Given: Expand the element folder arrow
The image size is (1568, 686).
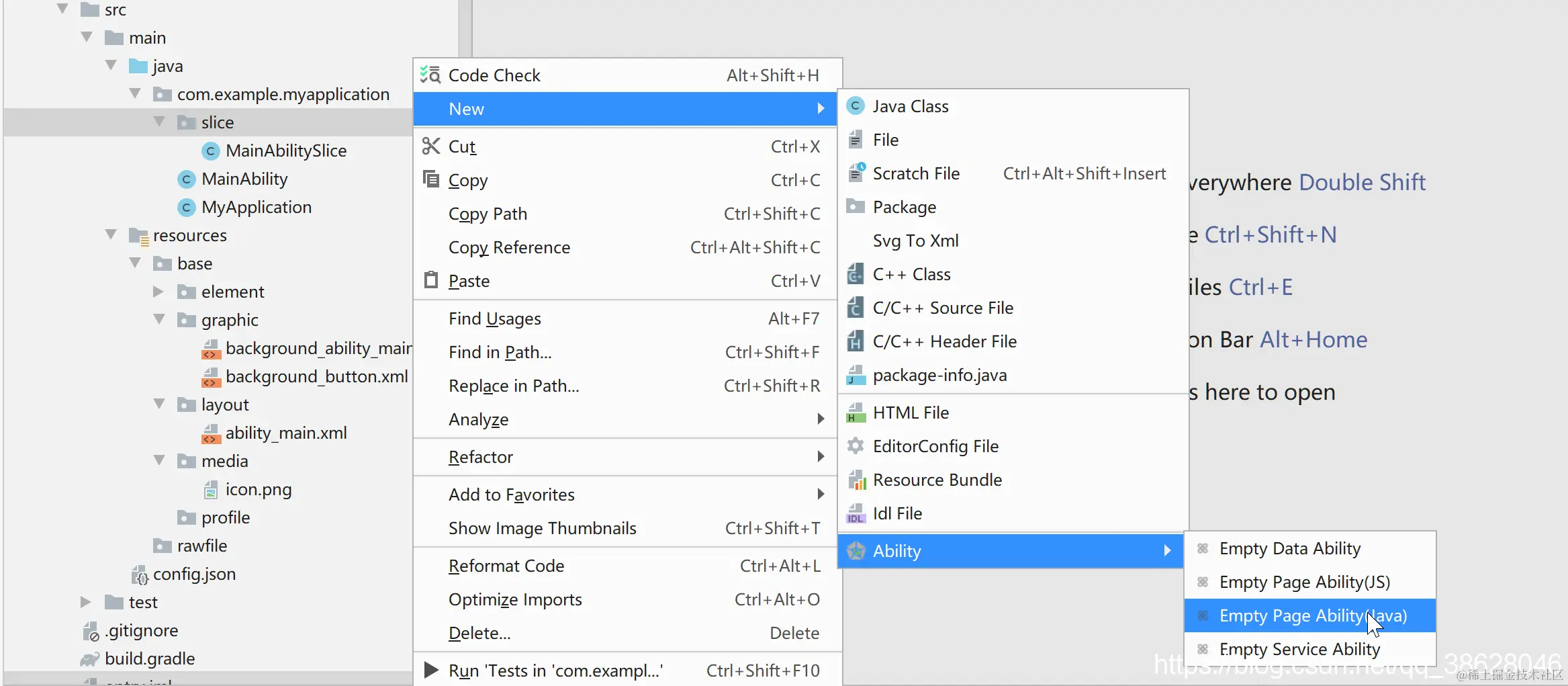Looking at the screenshot, I should [158, 291].
